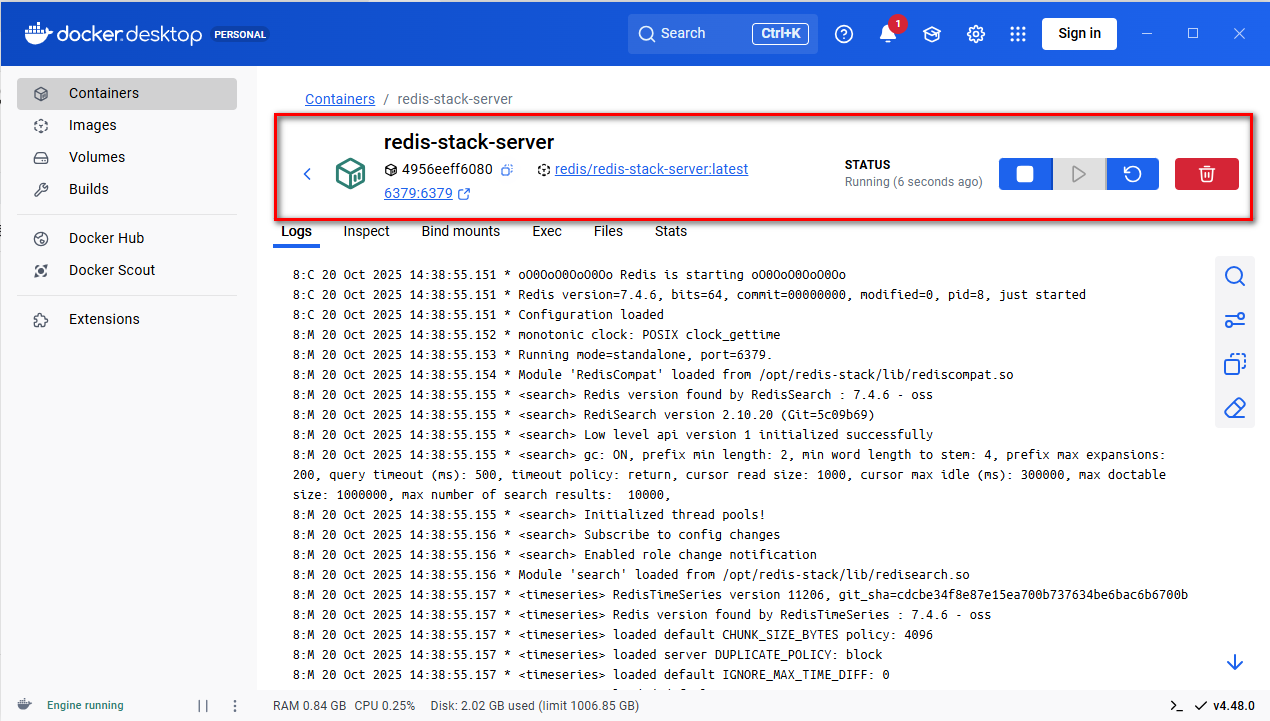Click the Sign in button

[1079, 33]
